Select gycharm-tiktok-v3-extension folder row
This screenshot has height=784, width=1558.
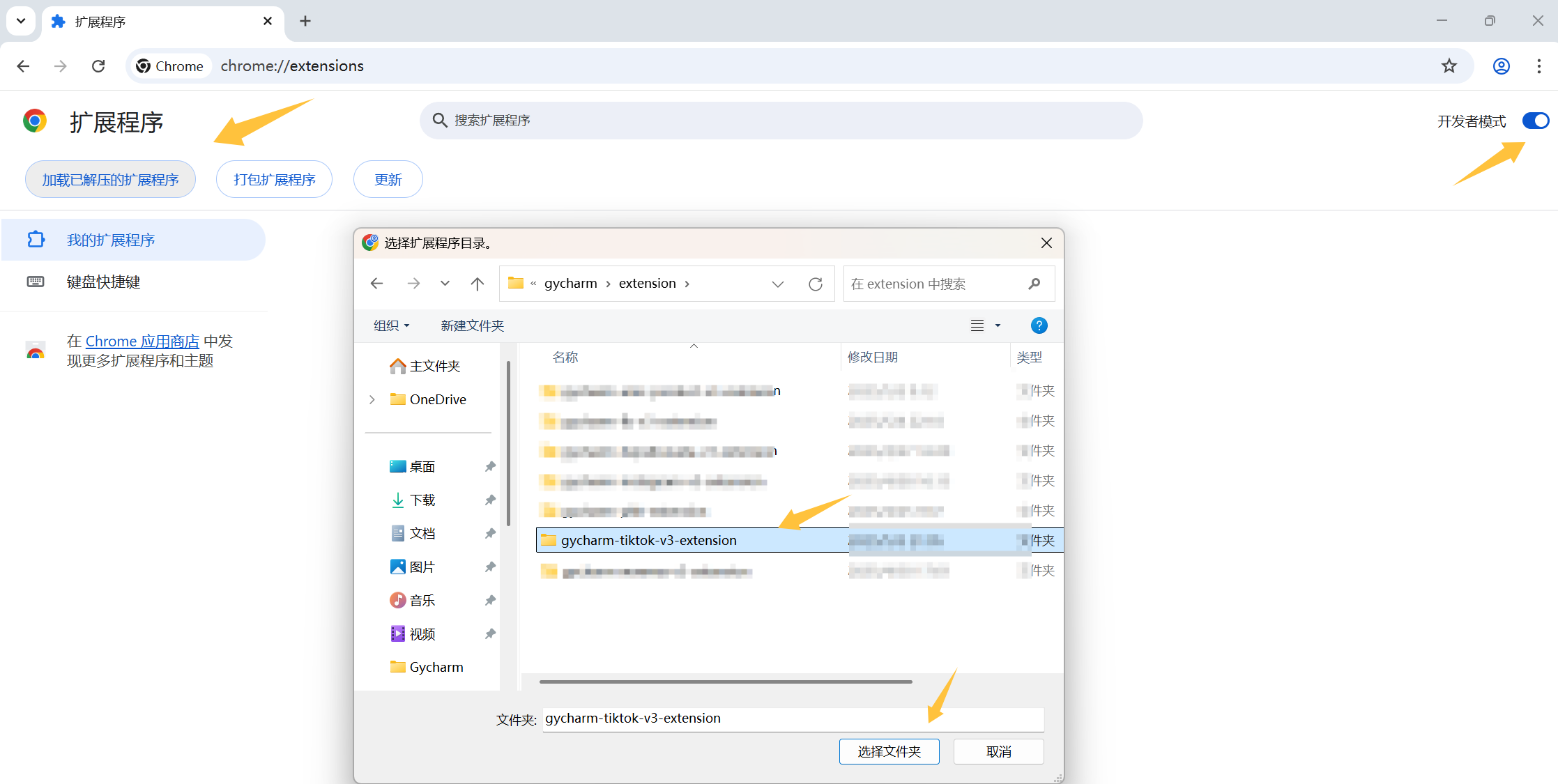click(800, 540)
